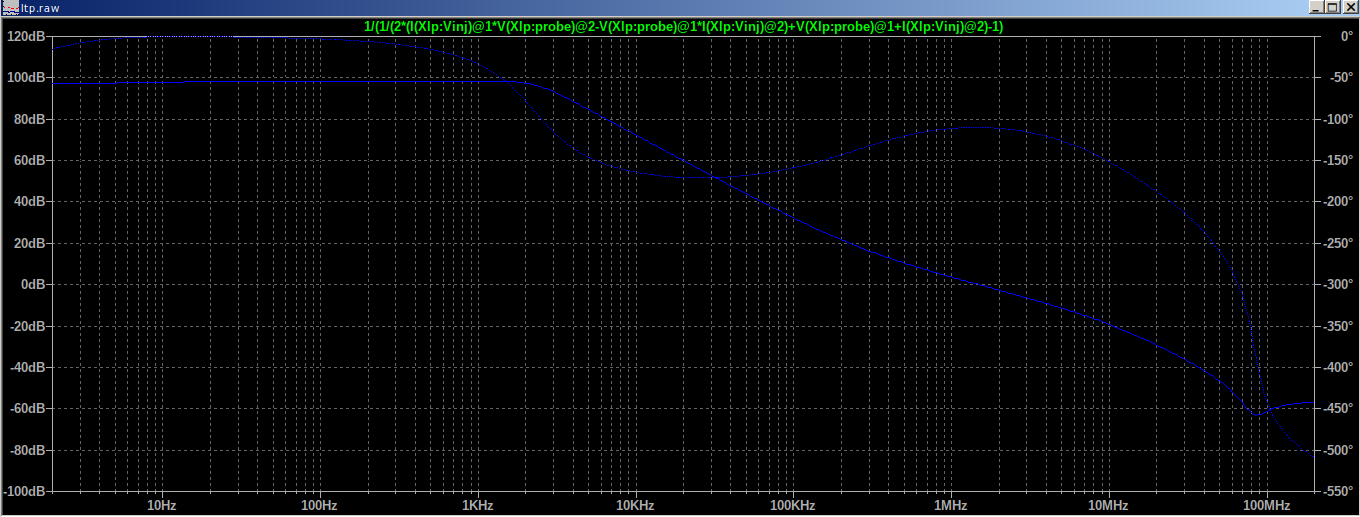This screenshot has width=1360, height=517.
Task: Click the 80dB label on the left axis
Action: point(29,119)
